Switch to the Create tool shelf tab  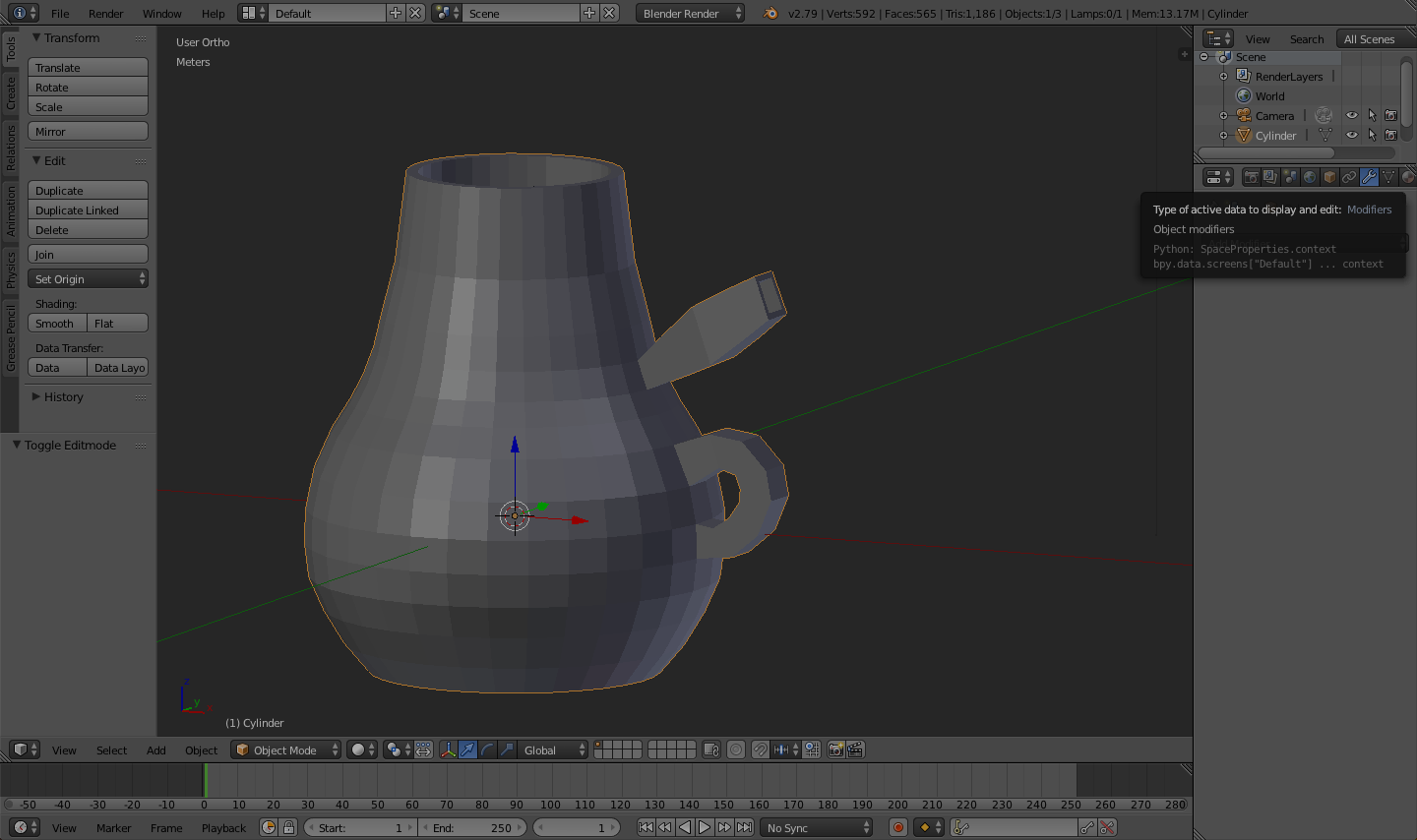(x=10, y=92)
